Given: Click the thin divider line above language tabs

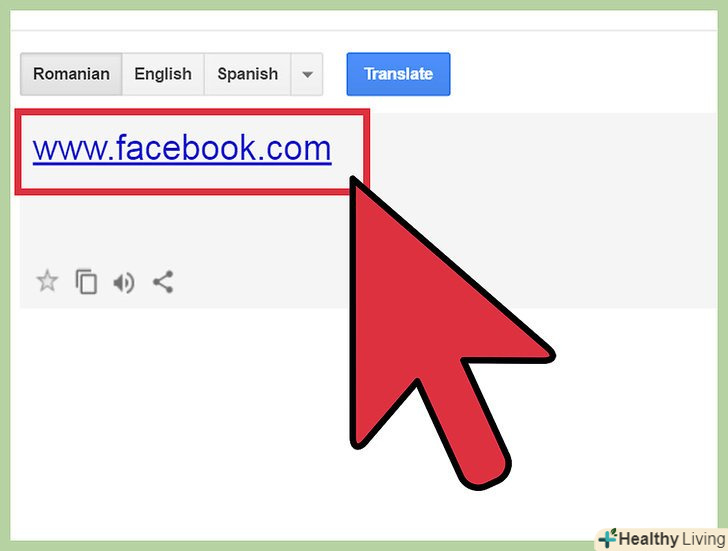Looking at the screenshot, I should pyautogui.click(x=364, y=31).
